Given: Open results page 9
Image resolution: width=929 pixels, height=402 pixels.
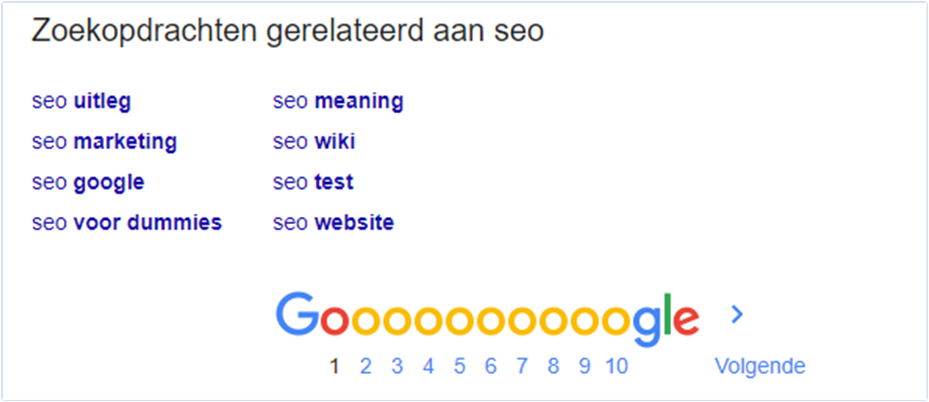Looking at the screenshot, I should [583, 366].
